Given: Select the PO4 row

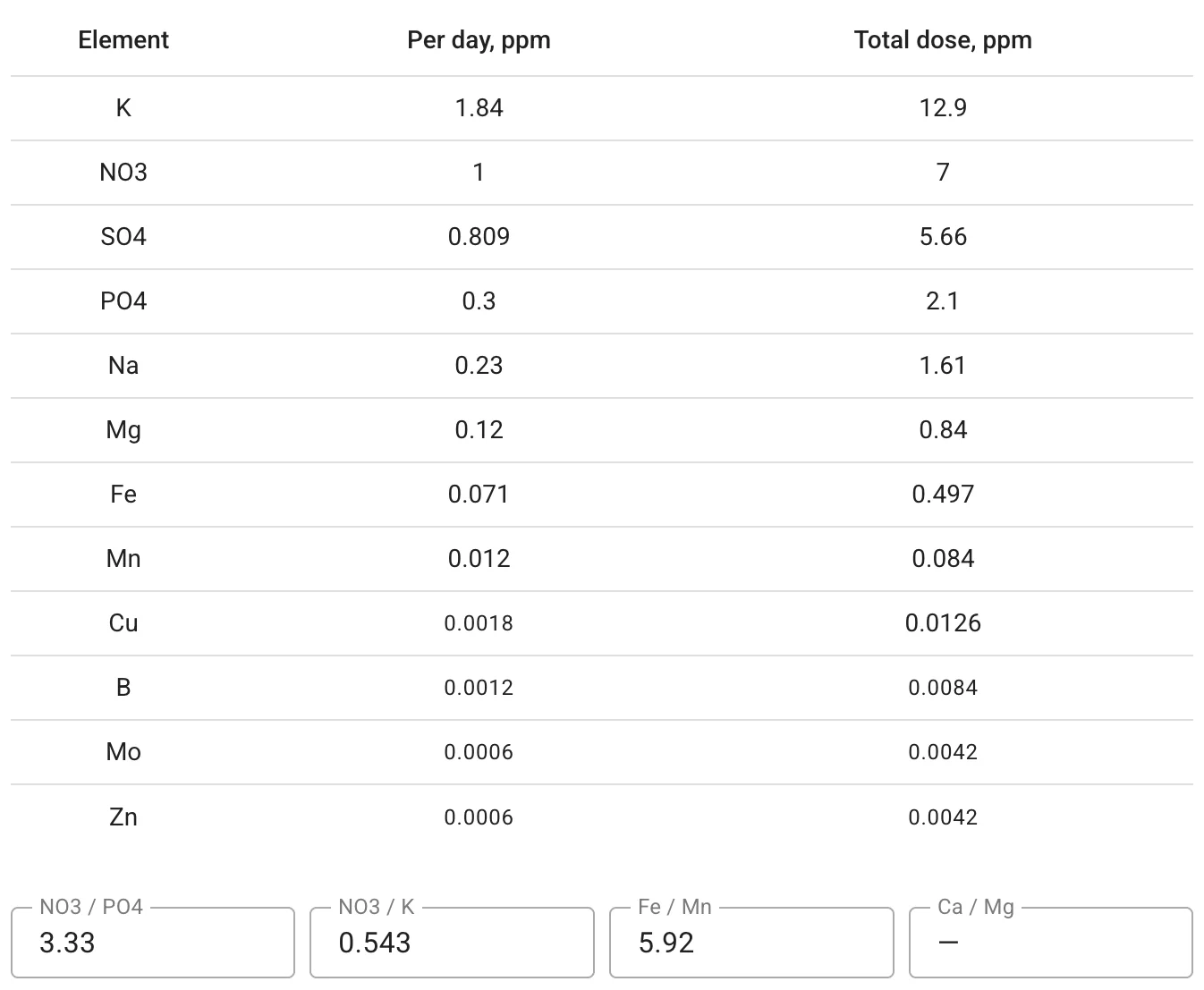Looking at the screenshot, I should tap(123, 301).
